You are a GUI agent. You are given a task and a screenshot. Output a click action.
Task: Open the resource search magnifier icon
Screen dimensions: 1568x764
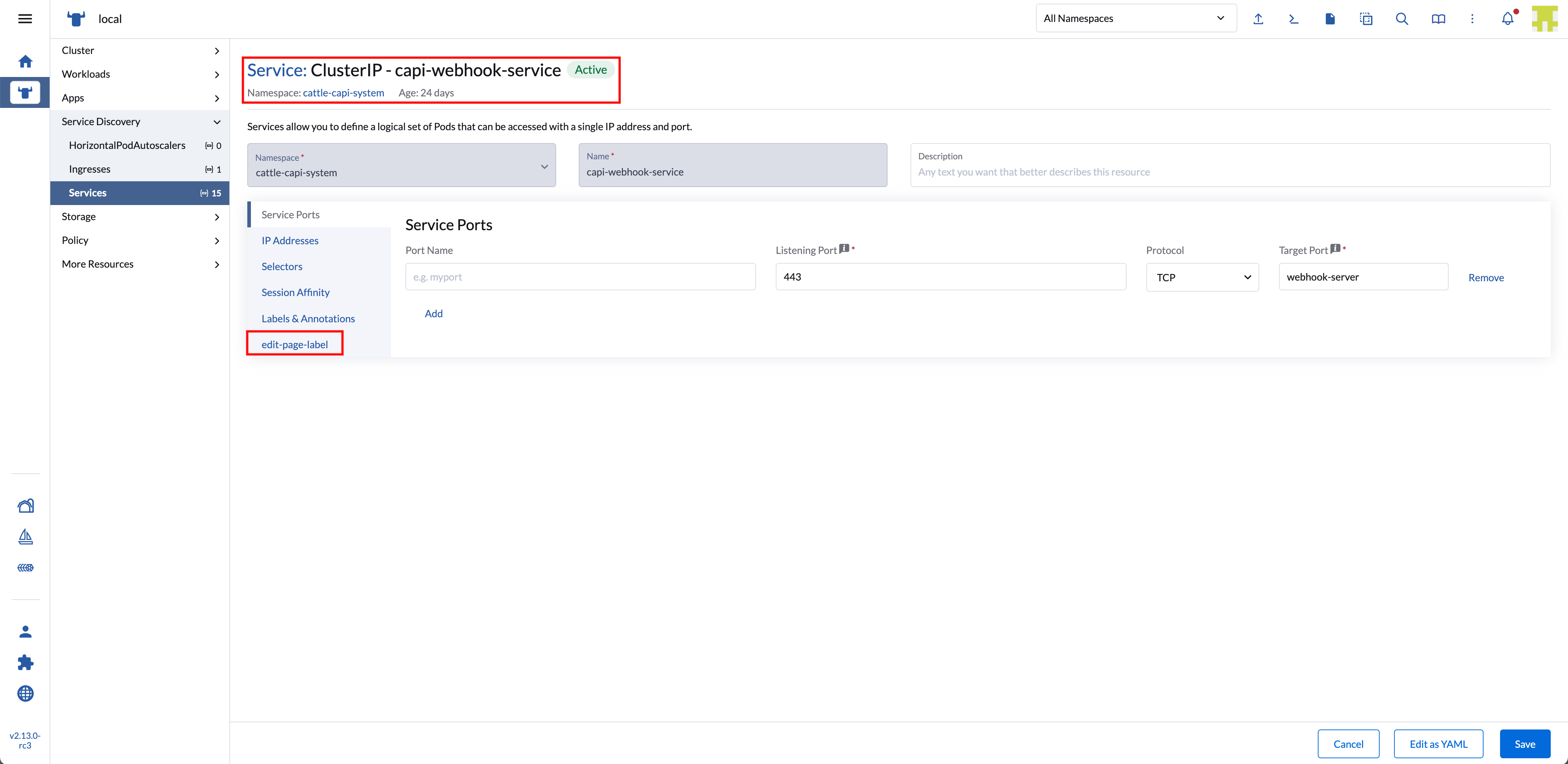click(1401, 19)
